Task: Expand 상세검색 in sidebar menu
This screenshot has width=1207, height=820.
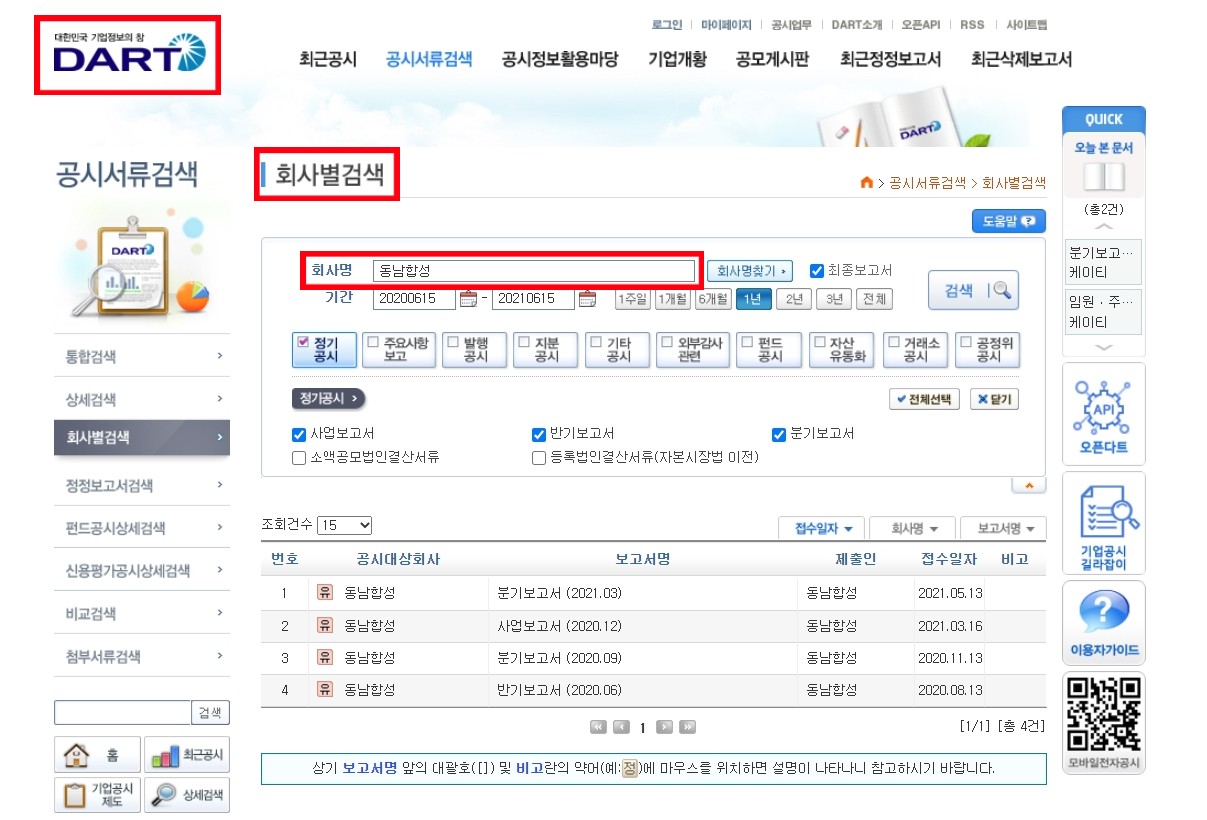Action: 142,399
